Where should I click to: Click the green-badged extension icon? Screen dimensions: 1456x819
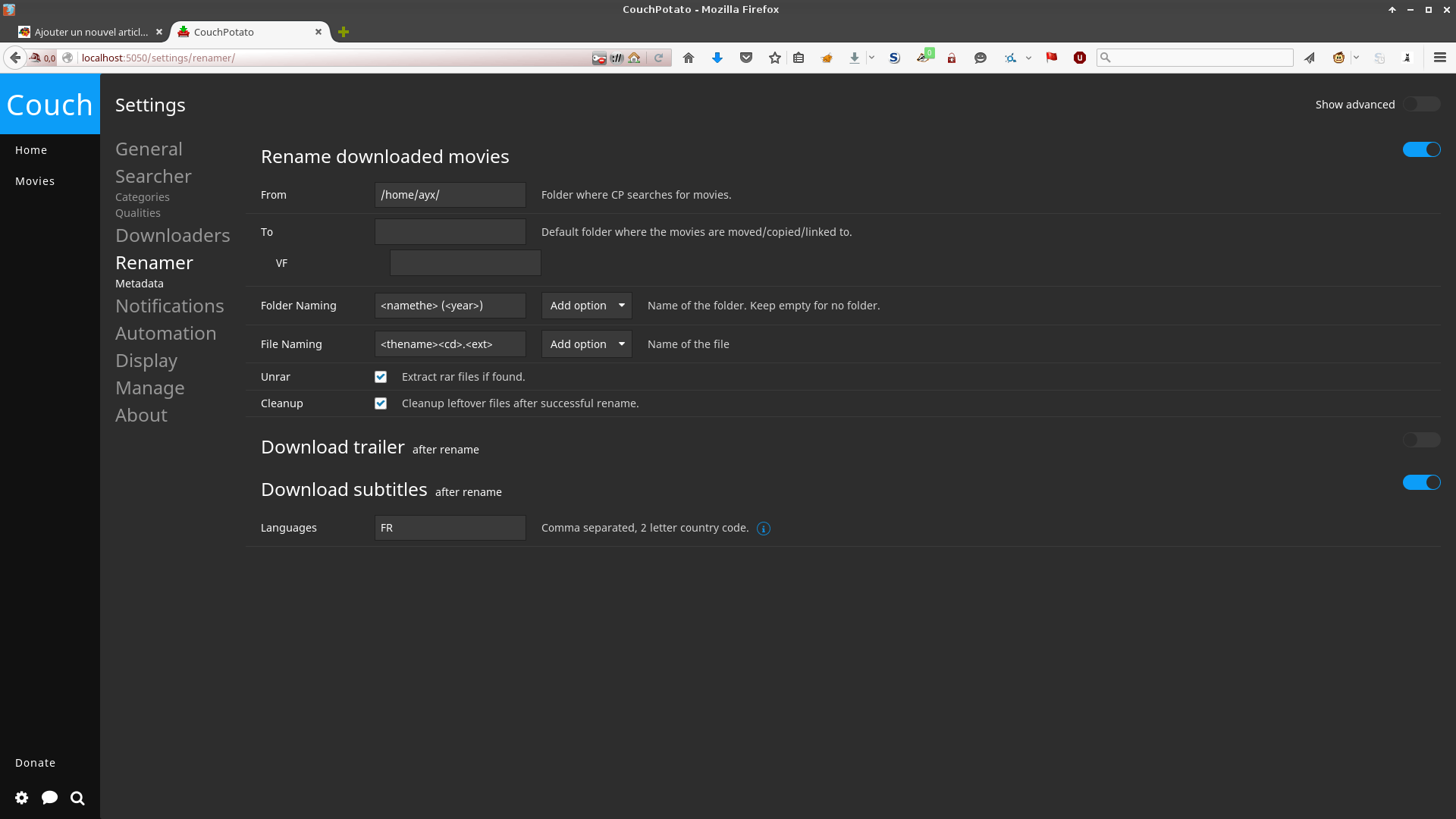coord(924,56)
